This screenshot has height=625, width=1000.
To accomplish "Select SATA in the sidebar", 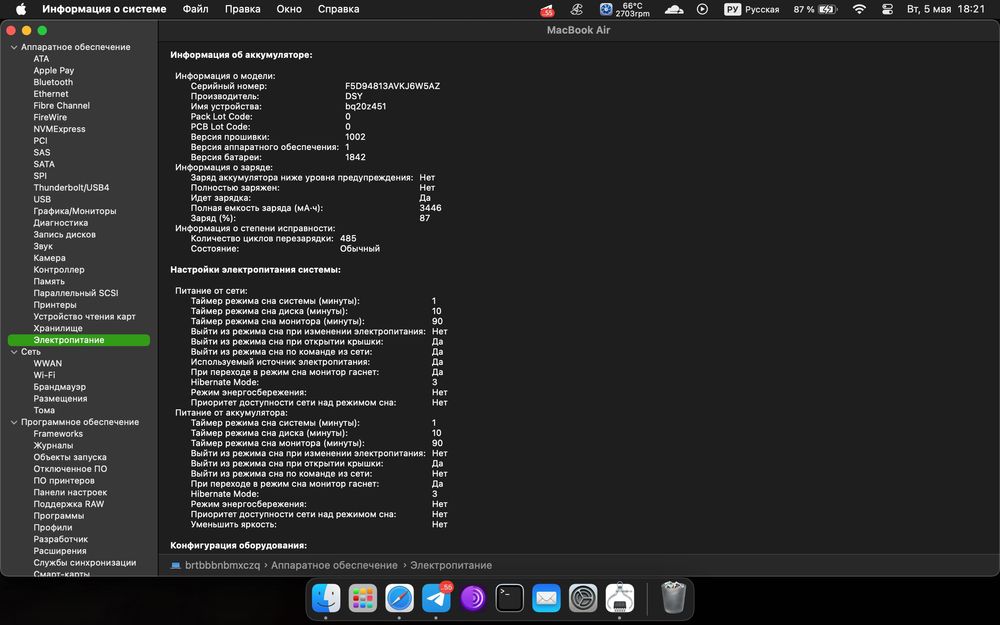I will [x=44, y=164].
